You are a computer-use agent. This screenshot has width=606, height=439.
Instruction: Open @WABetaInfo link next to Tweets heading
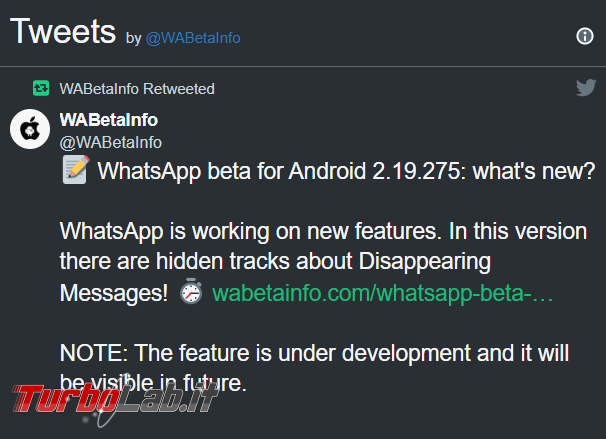[x=193, y=38]
